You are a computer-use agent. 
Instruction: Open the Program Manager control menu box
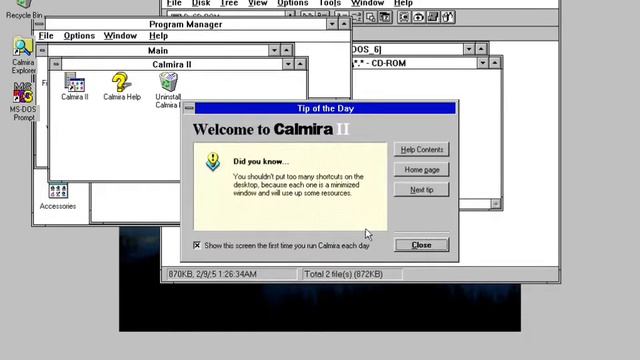click(x=39, y=24)
